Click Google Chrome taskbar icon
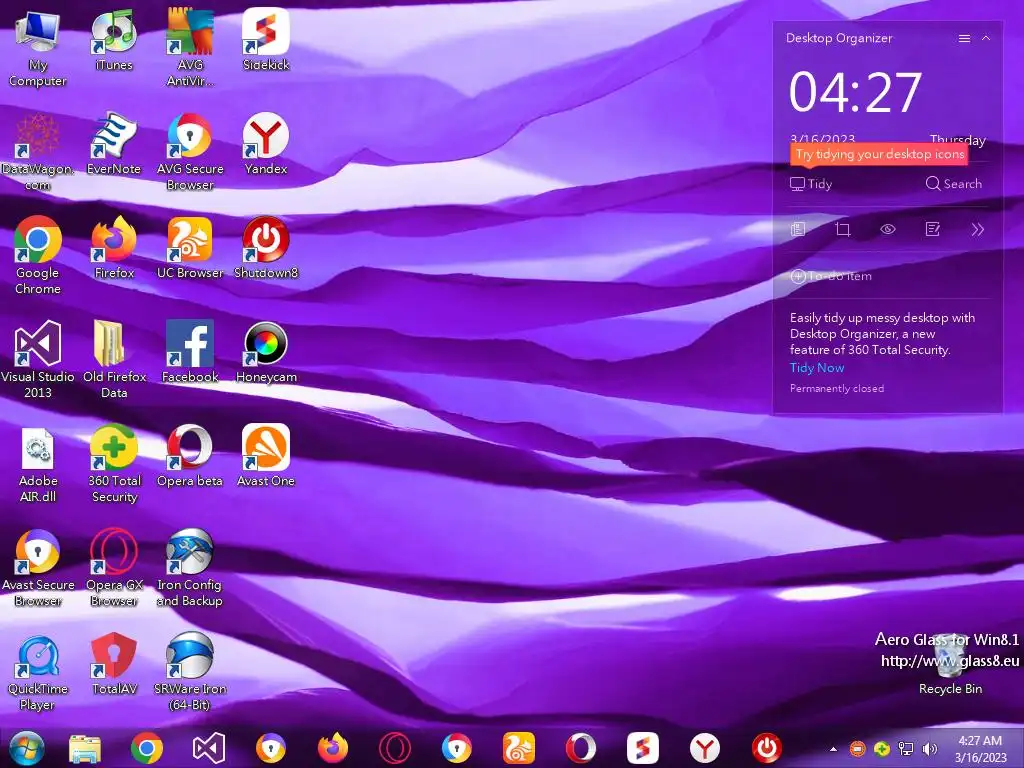The width and height of the screenshot is (1024, 768). pyautogui.click(x=147, y=748)
